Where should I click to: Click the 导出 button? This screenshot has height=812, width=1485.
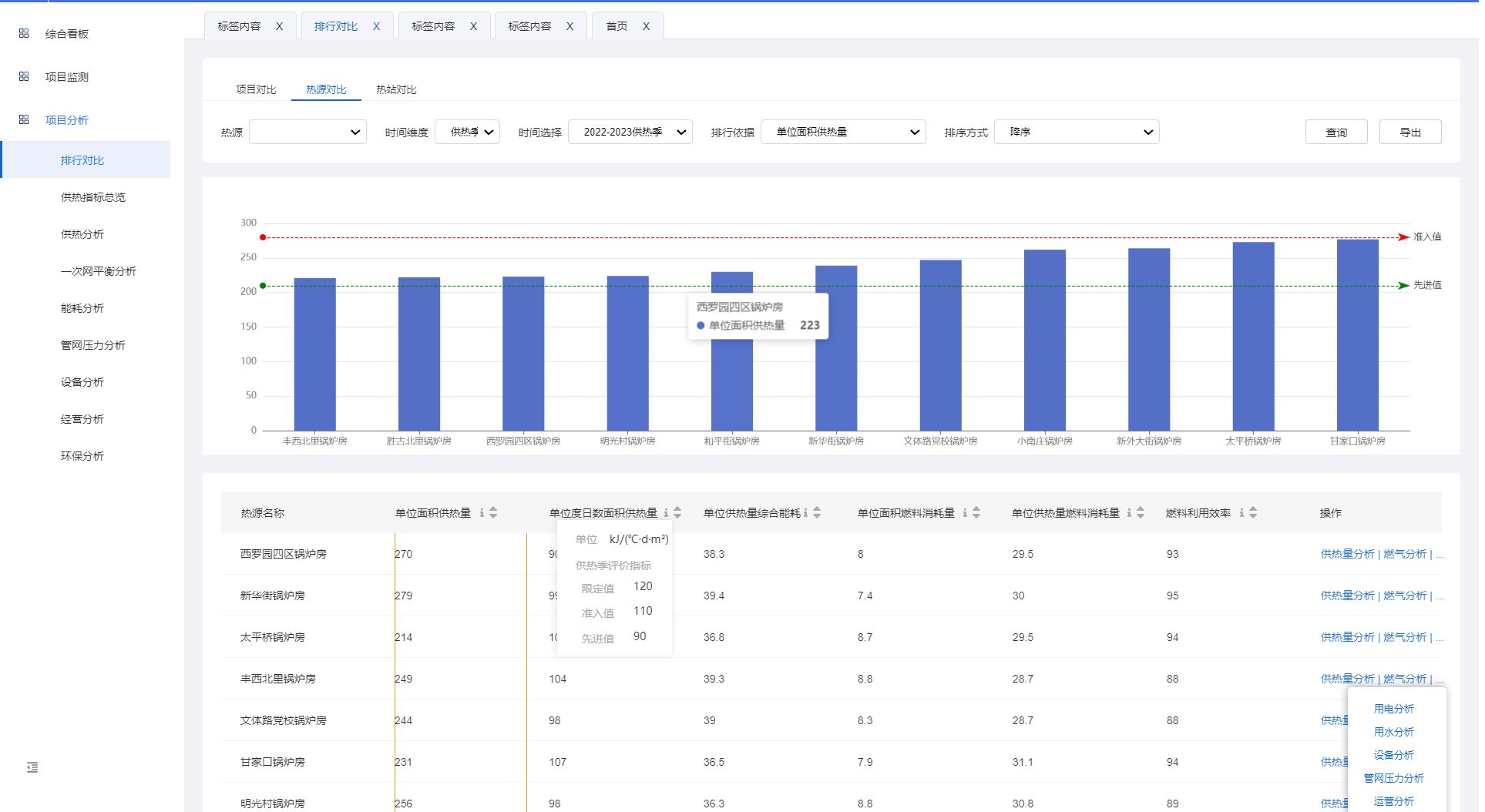click(1410, 132)
